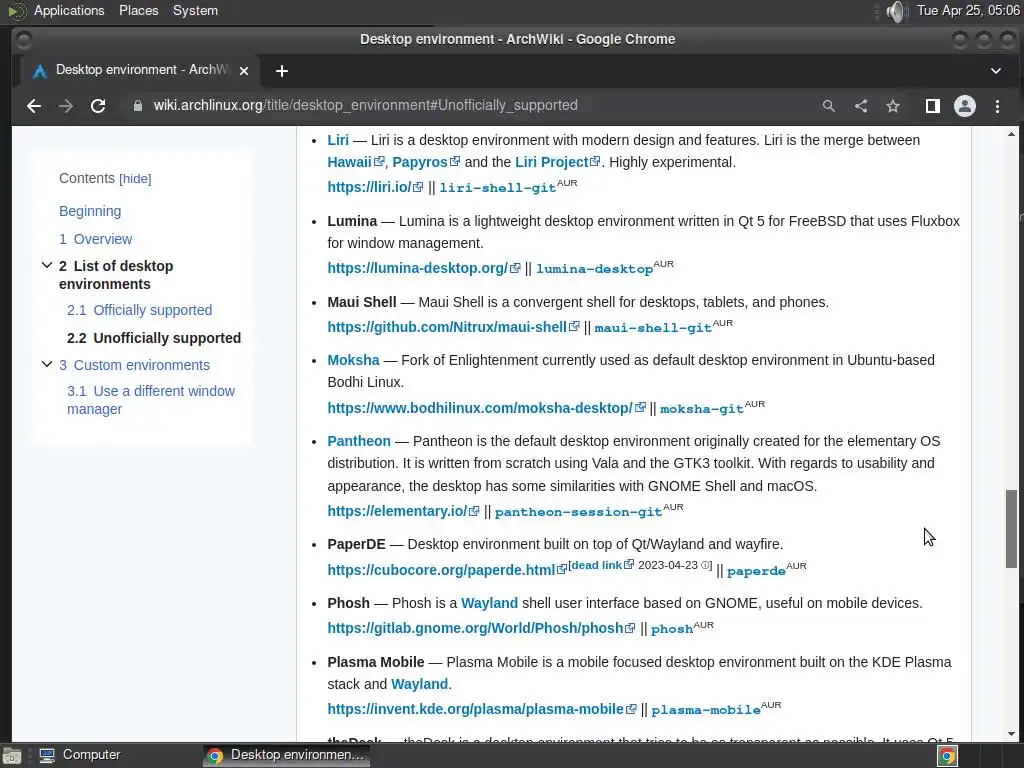Open the Applications menu
The image size is (1024, 768).
click(69, 10)
